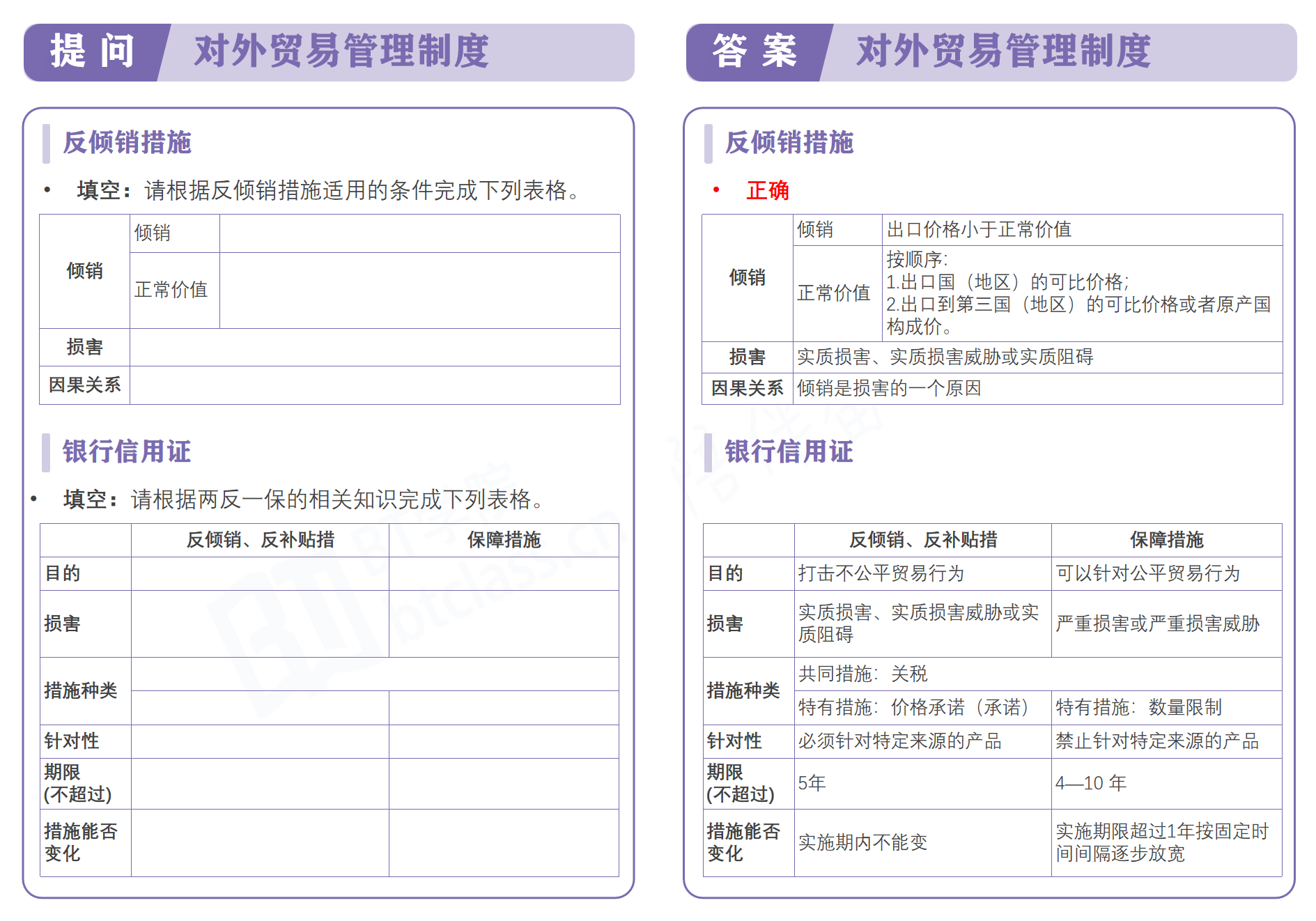Select the left panel 银行信用证 heading
The width and height of the screenshot is (1316, 921).
coord(127,451)
